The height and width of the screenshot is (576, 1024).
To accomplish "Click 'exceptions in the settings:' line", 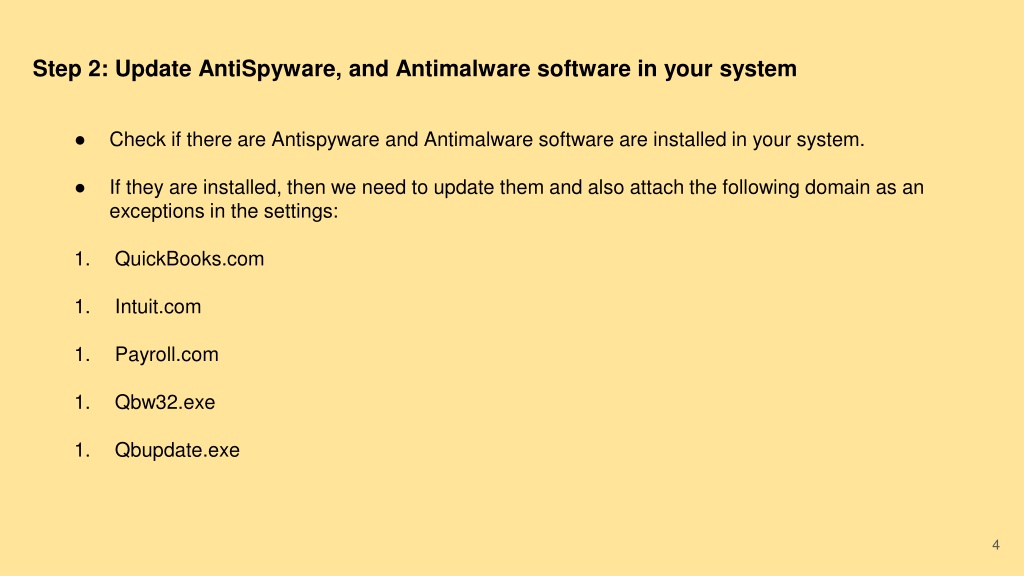I will [x=223, y=212].
